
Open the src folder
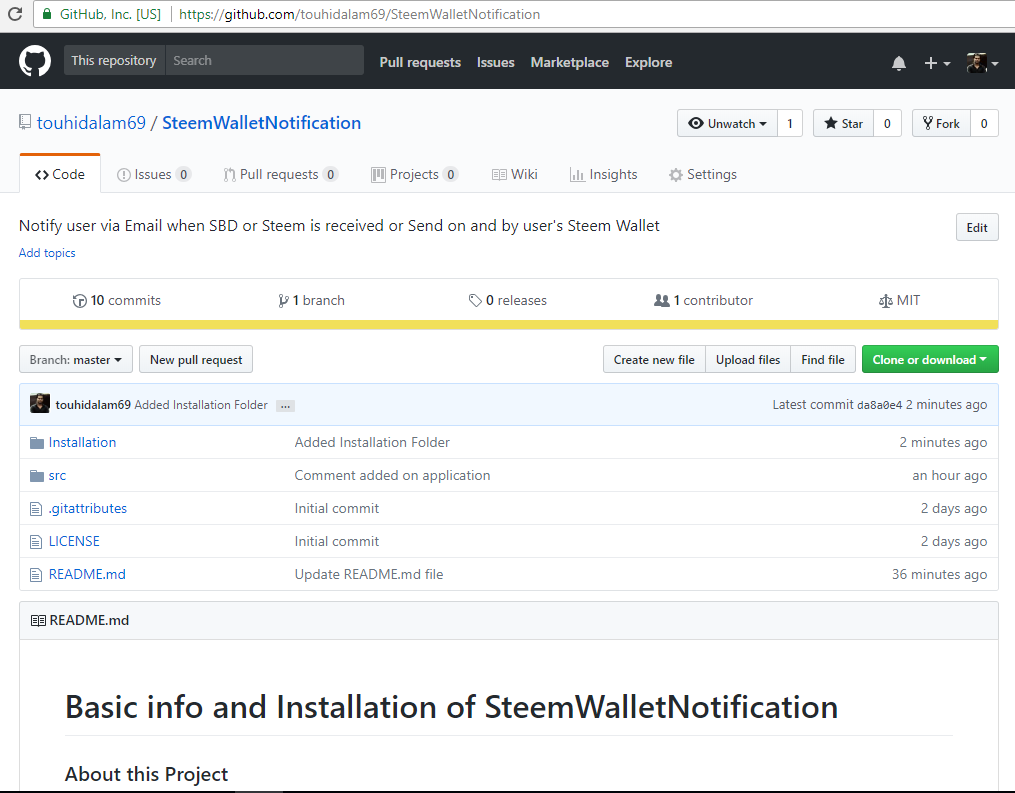point(57,476)
